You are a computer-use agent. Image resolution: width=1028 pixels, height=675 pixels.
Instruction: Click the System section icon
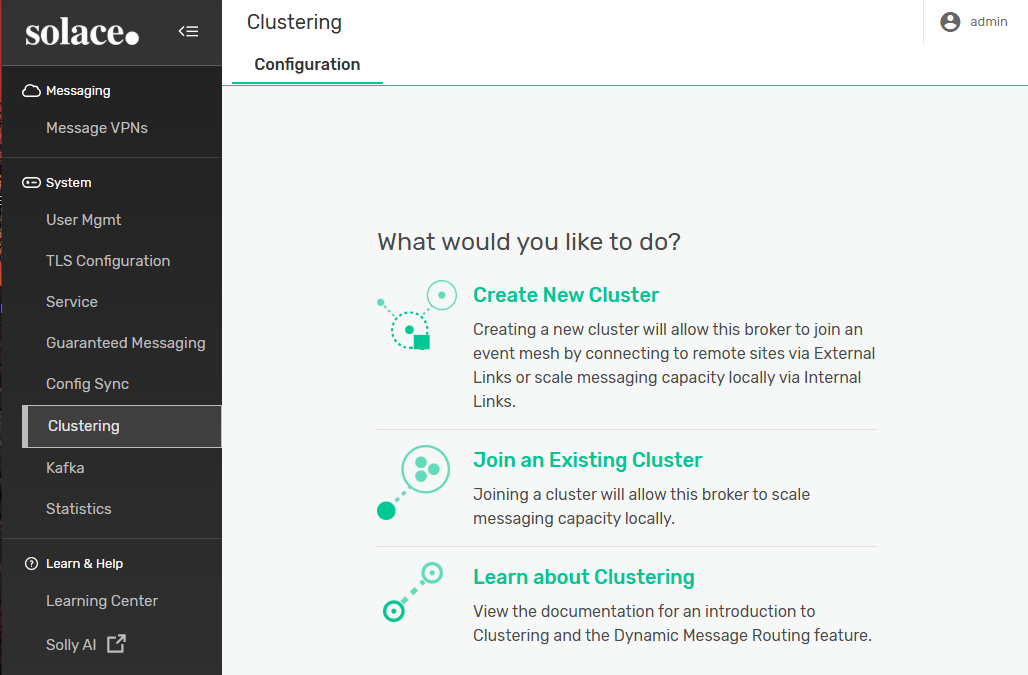coord(31,183)
